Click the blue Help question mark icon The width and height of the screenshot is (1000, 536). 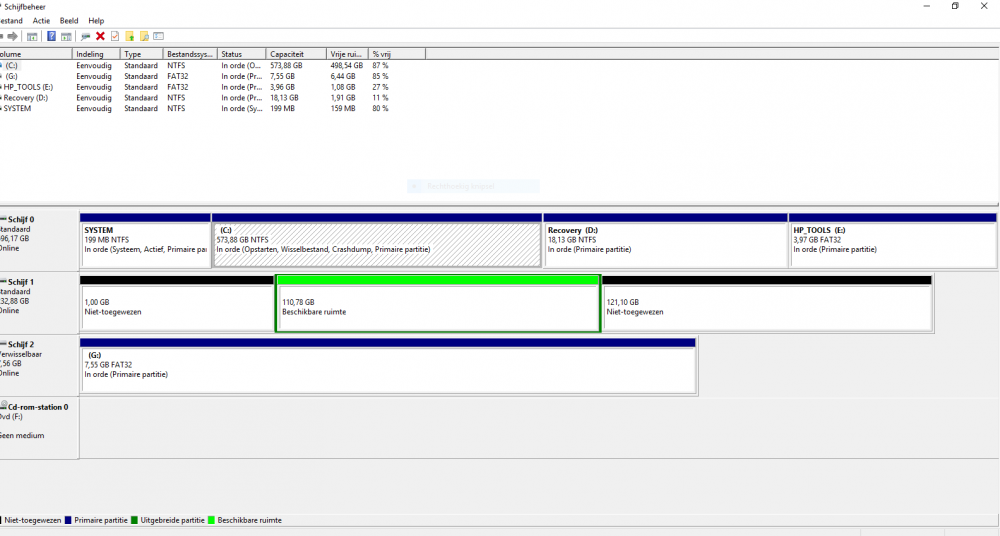coord(51,36)
